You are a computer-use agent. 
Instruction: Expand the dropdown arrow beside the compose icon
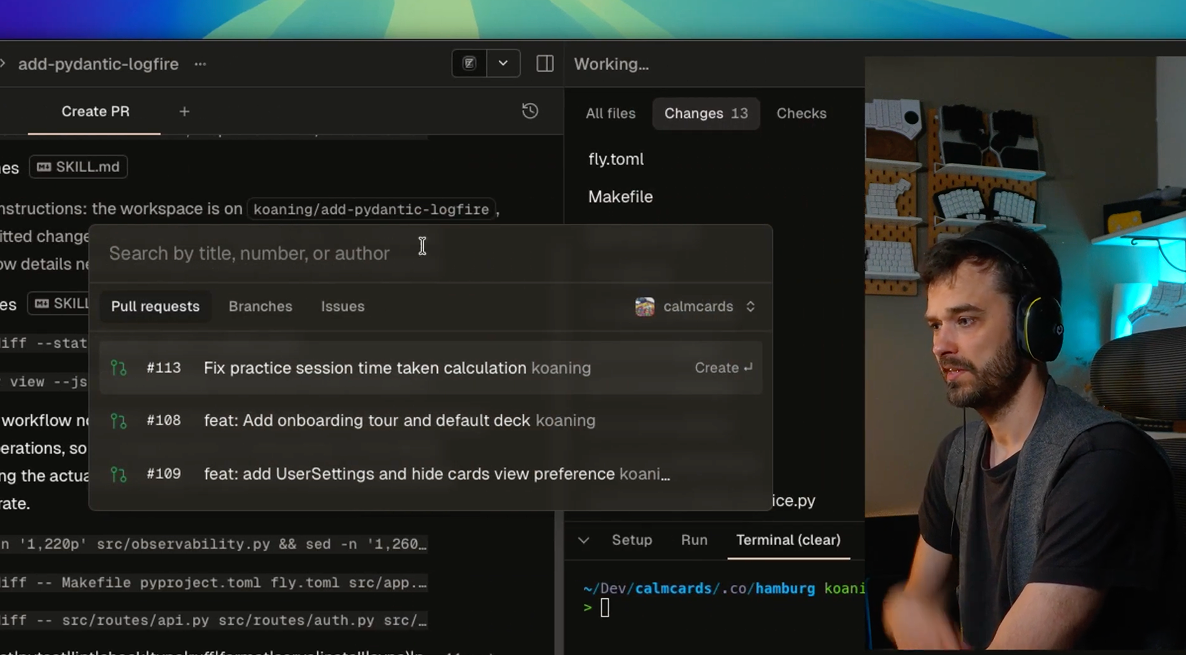click(x=503, y=64)
